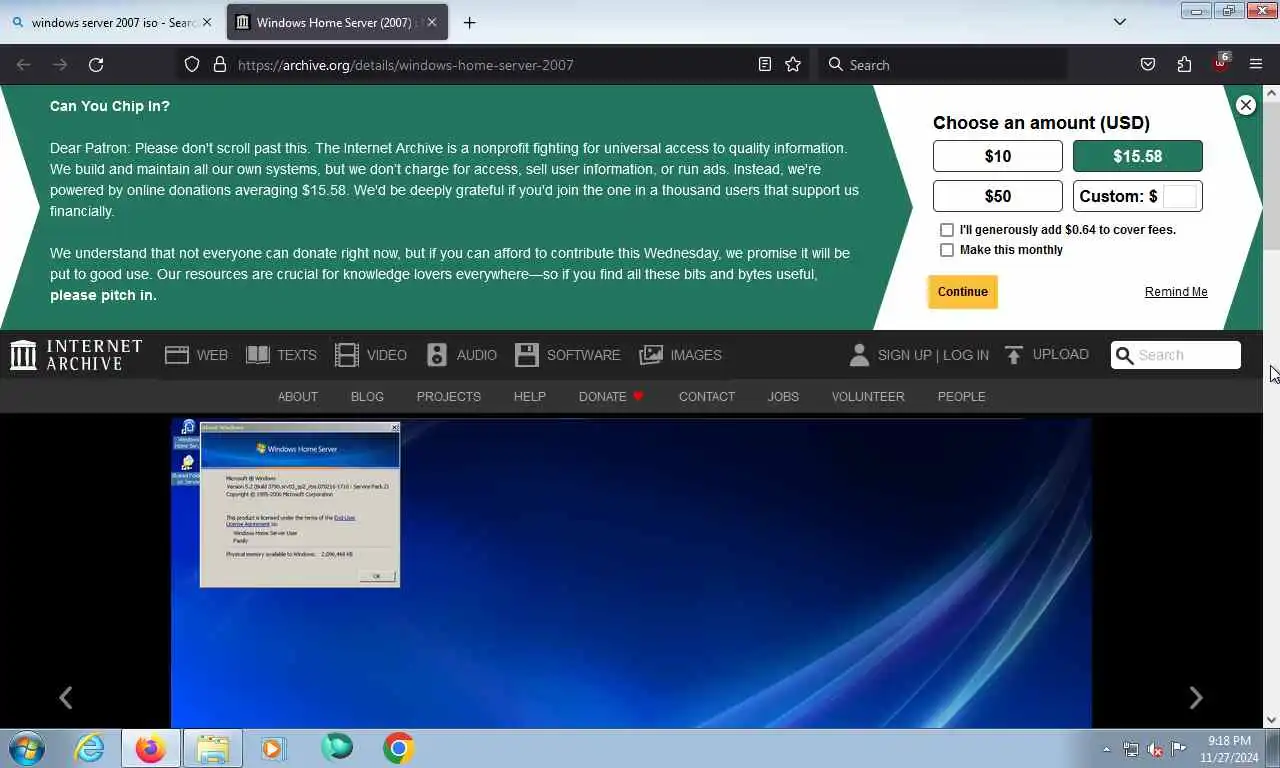Select the $10 donation amount
The width and height of the screenshot is (1280, 768).
pyautogui.click(x=998, y=156)
